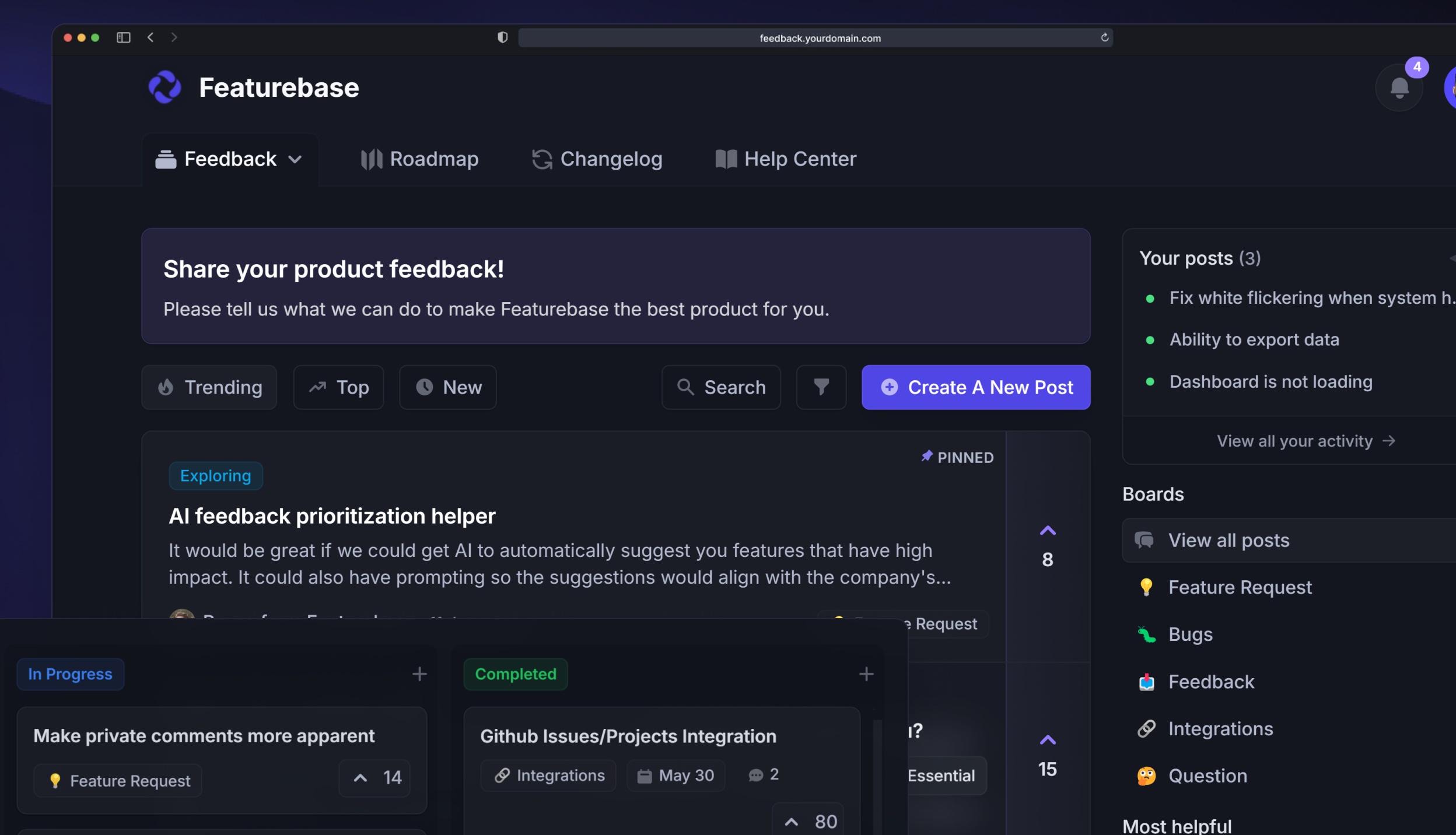
Task: Click the Featurebase logo icon
Action: pos(165,87)
